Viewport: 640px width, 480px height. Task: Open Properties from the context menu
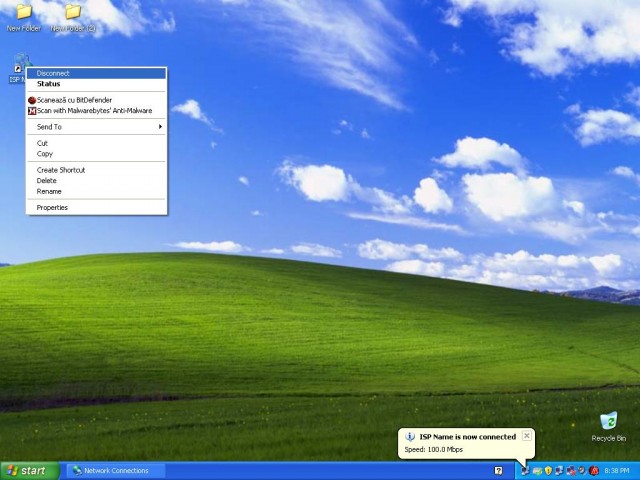[x=96, y=207]
